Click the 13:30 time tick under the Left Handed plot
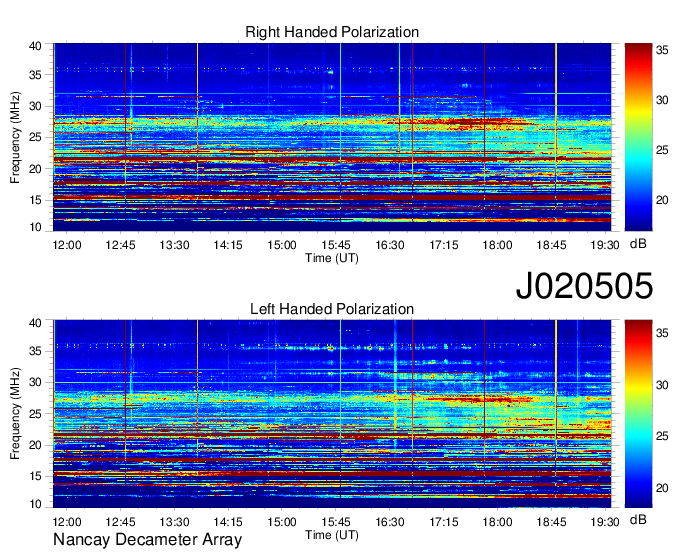The width and height of the screenshot is (680, 552). click(x=174, y=522)
